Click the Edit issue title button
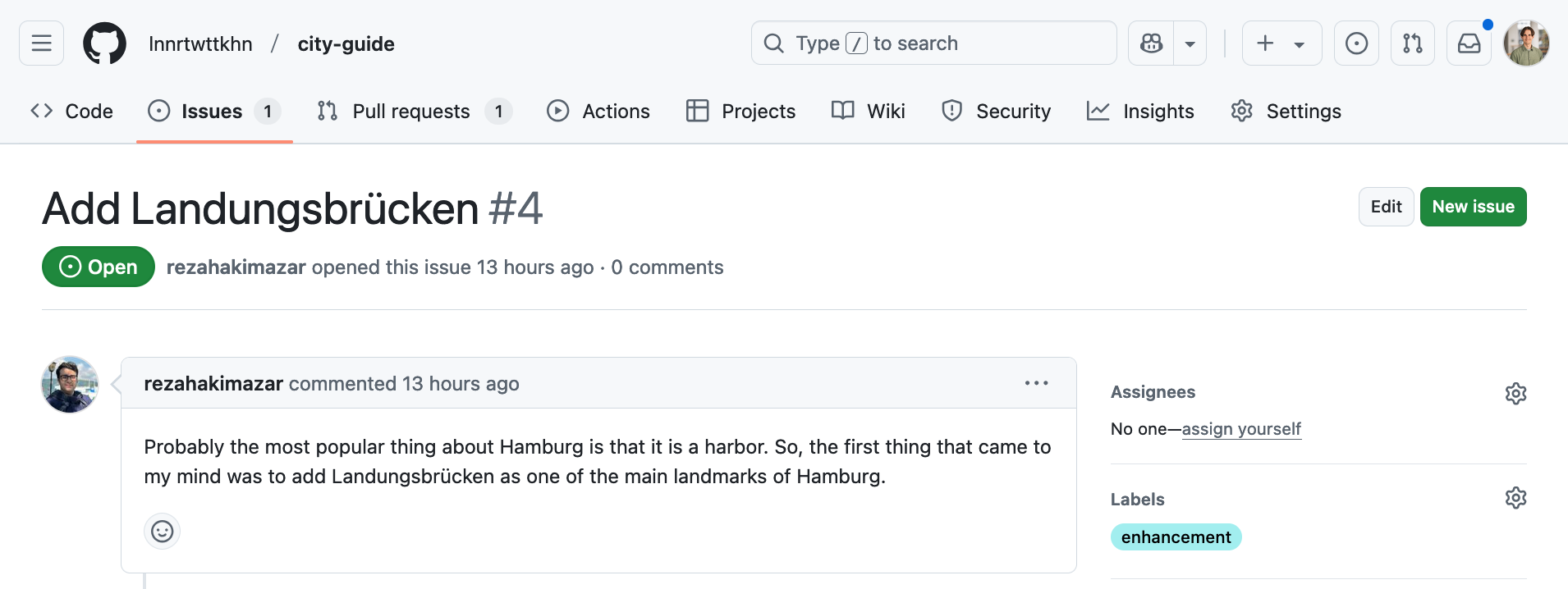 [1386, 207]
